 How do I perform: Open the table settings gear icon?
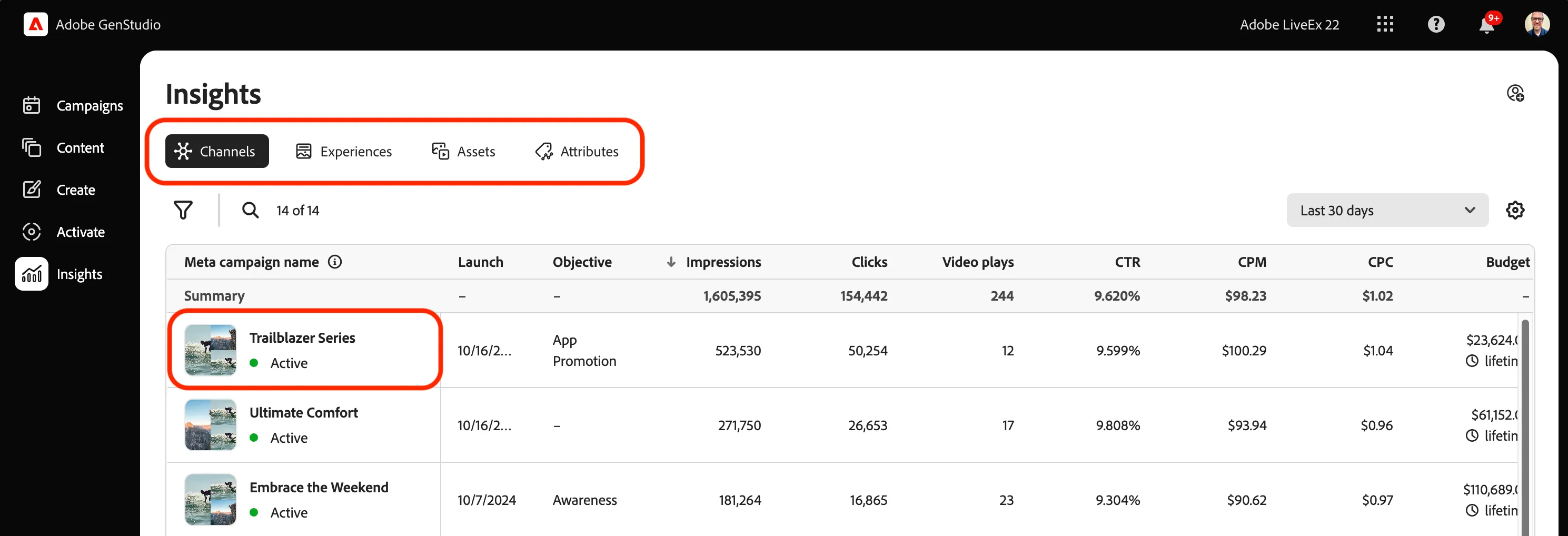pyautogui.click(x=1514, y=210)
